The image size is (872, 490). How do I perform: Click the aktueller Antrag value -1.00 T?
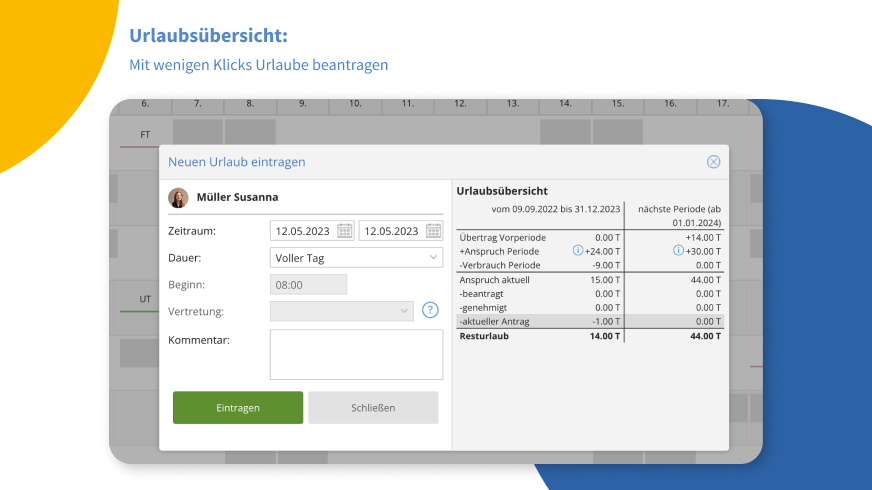pyautogui.click(x=606, y=321)
